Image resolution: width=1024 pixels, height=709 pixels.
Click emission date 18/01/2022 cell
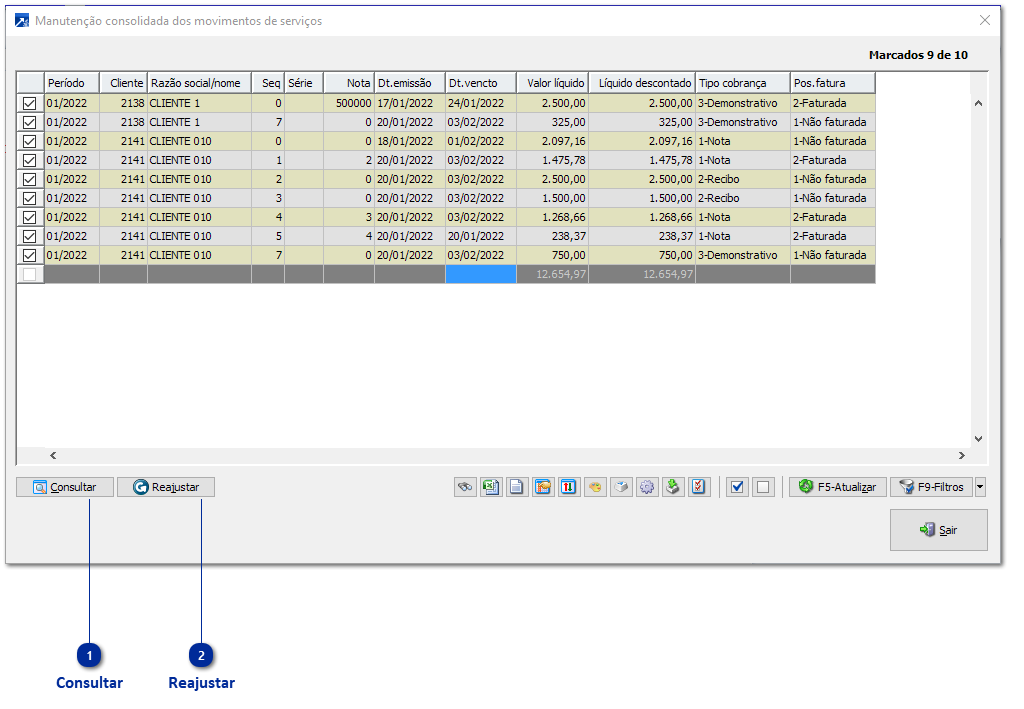tap(410, 141)
